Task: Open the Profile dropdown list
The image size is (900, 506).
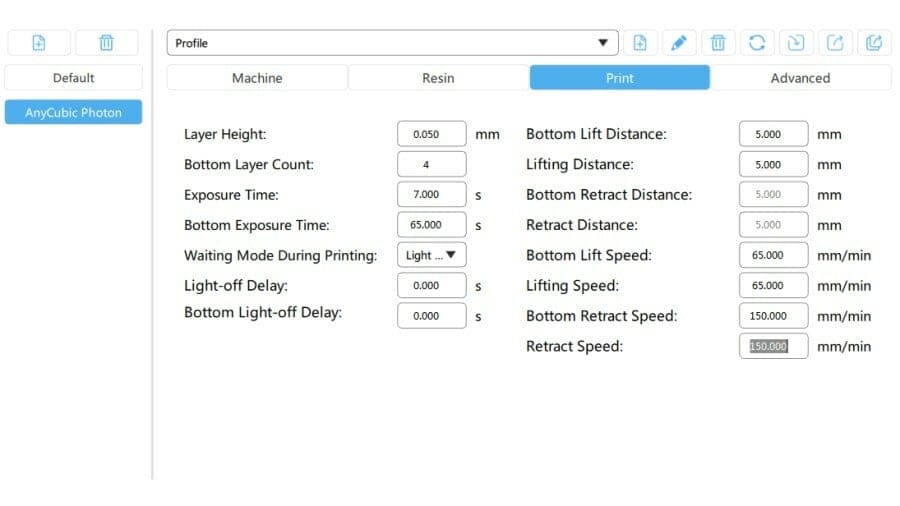Action: pos(392,42)
